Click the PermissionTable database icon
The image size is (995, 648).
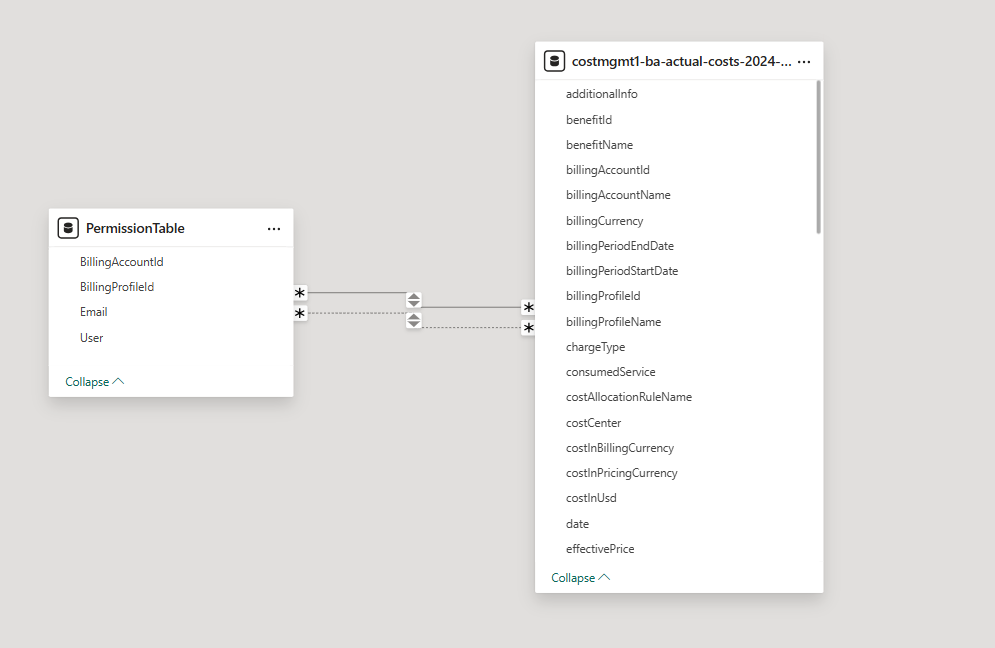click(x=68, y=228)
